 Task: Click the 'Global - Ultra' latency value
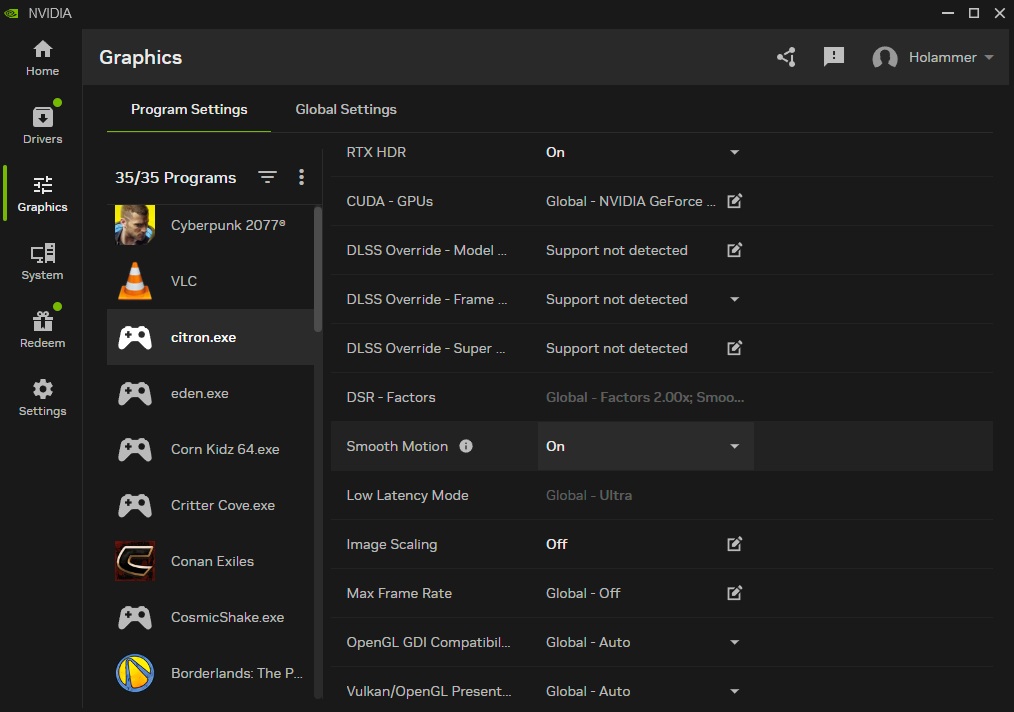(x=588, y=495)
